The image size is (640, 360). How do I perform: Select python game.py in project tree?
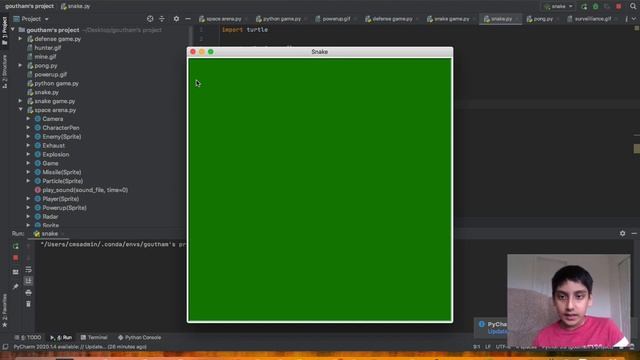tap(56, 83)
